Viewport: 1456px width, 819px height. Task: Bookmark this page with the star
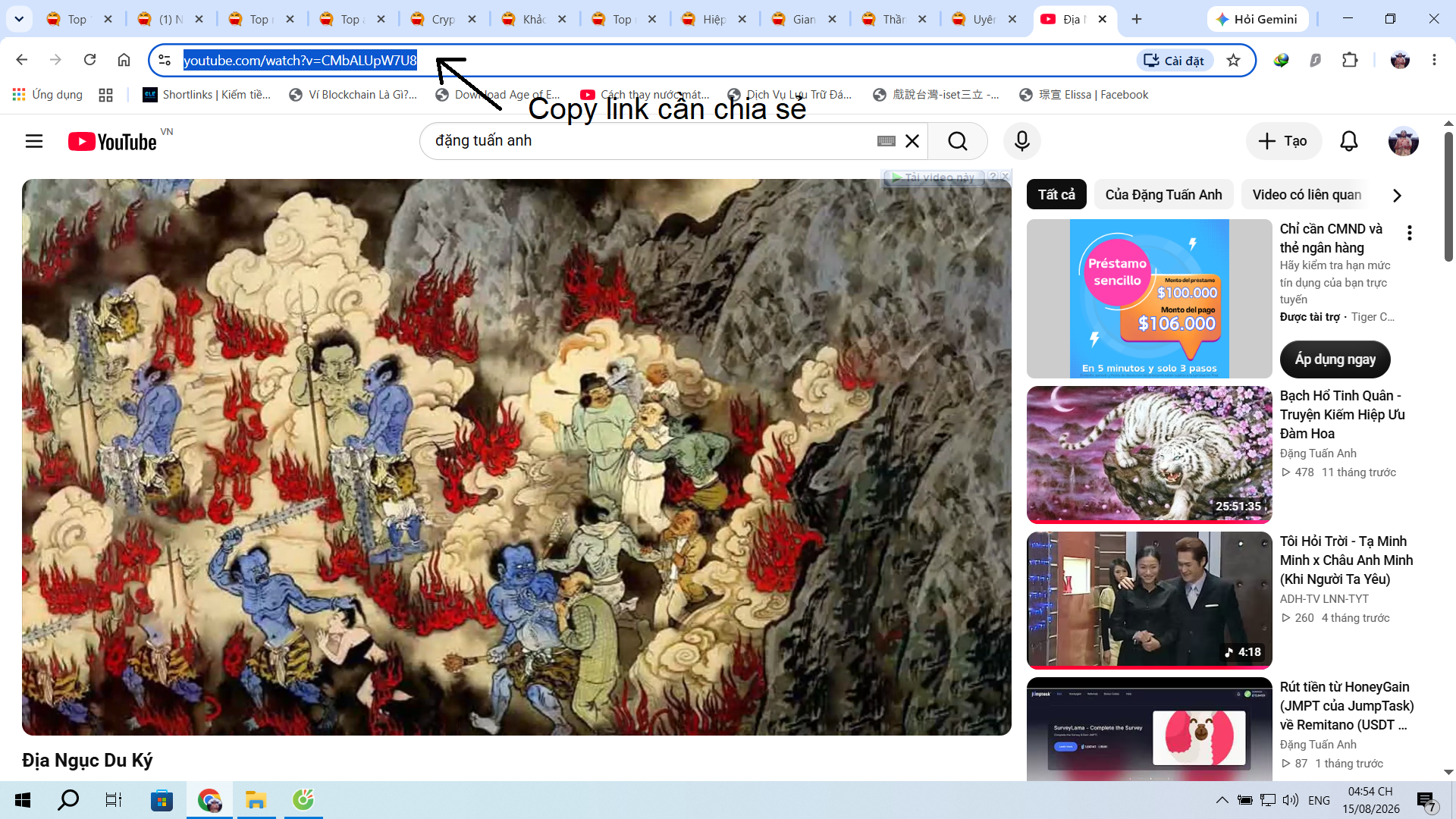coord(1234,60)
